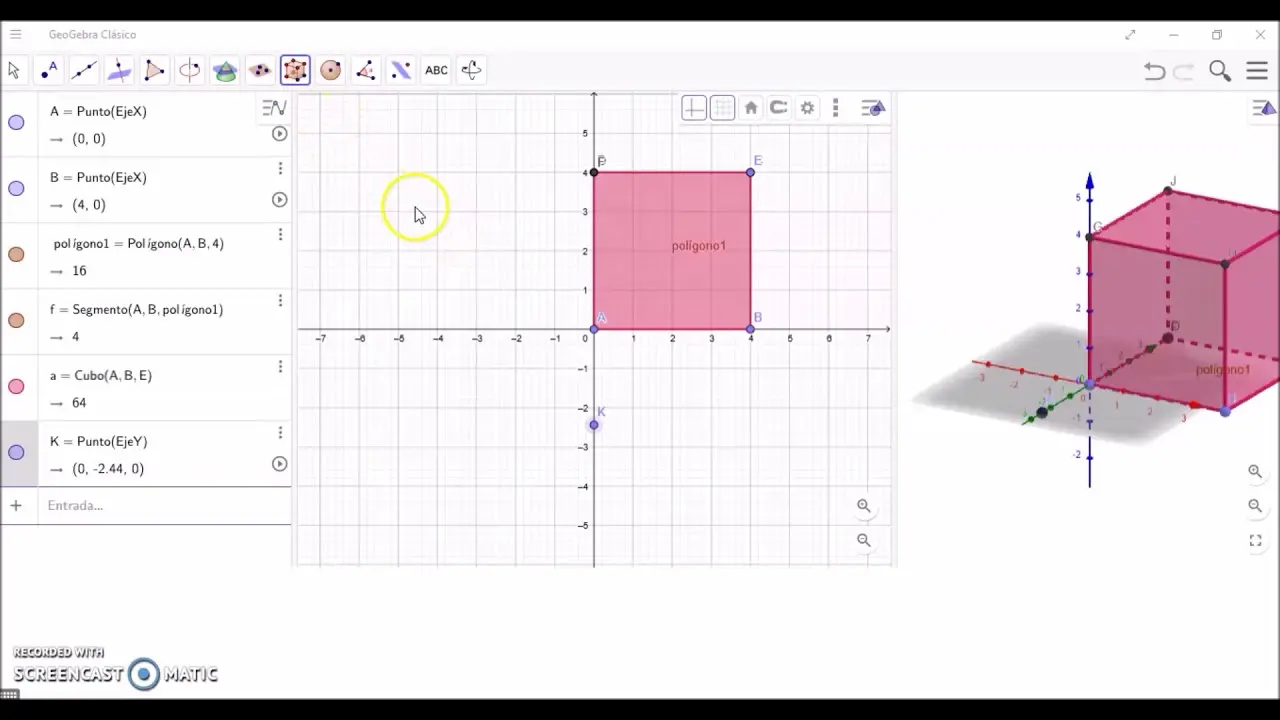Open the three-dot menu for a = Cubo
This screenshot has width=1280, height=720.
(x=280, y=368)
